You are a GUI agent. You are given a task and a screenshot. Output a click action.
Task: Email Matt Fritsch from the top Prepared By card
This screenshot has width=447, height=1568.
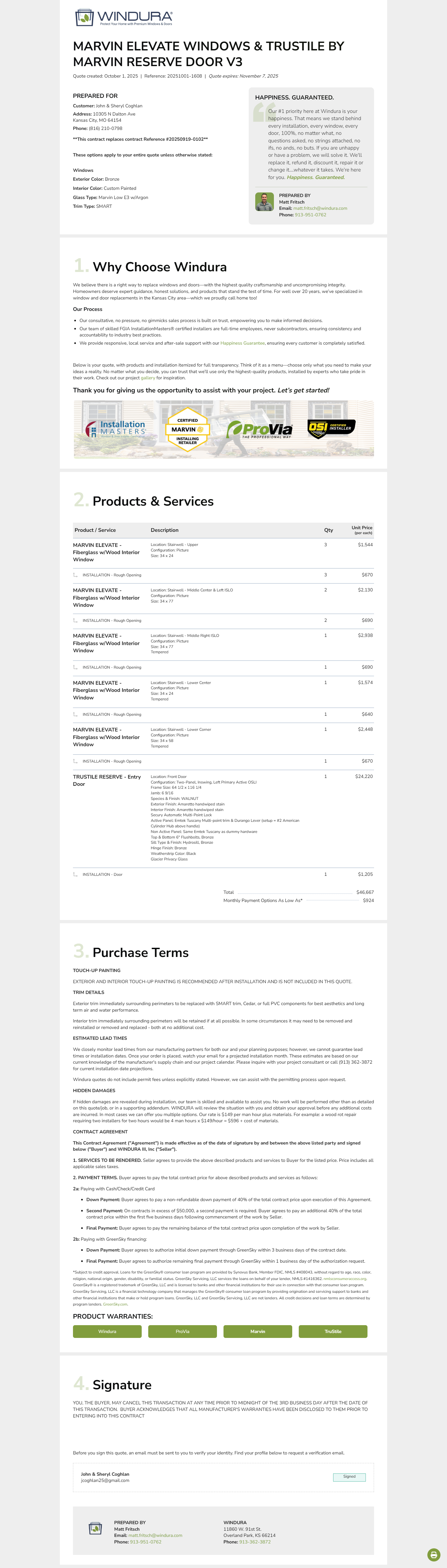tap(320, 208)
